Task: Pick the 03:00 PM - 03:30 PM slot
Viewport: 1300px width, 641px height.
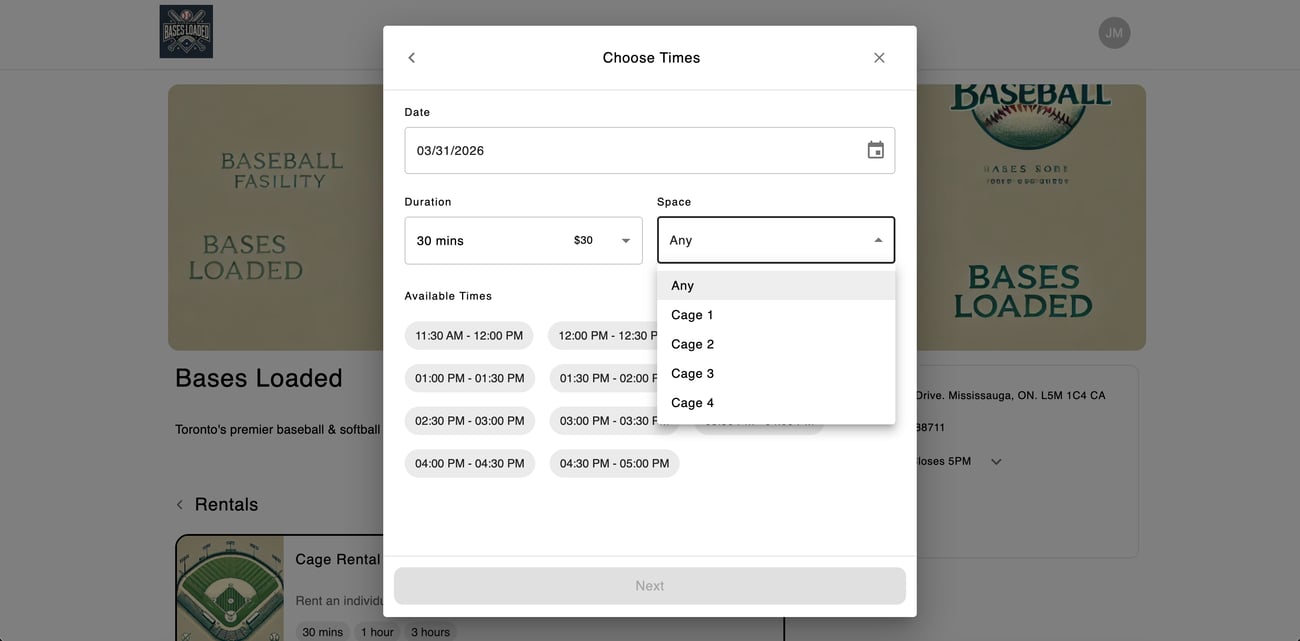Action: 604,421
